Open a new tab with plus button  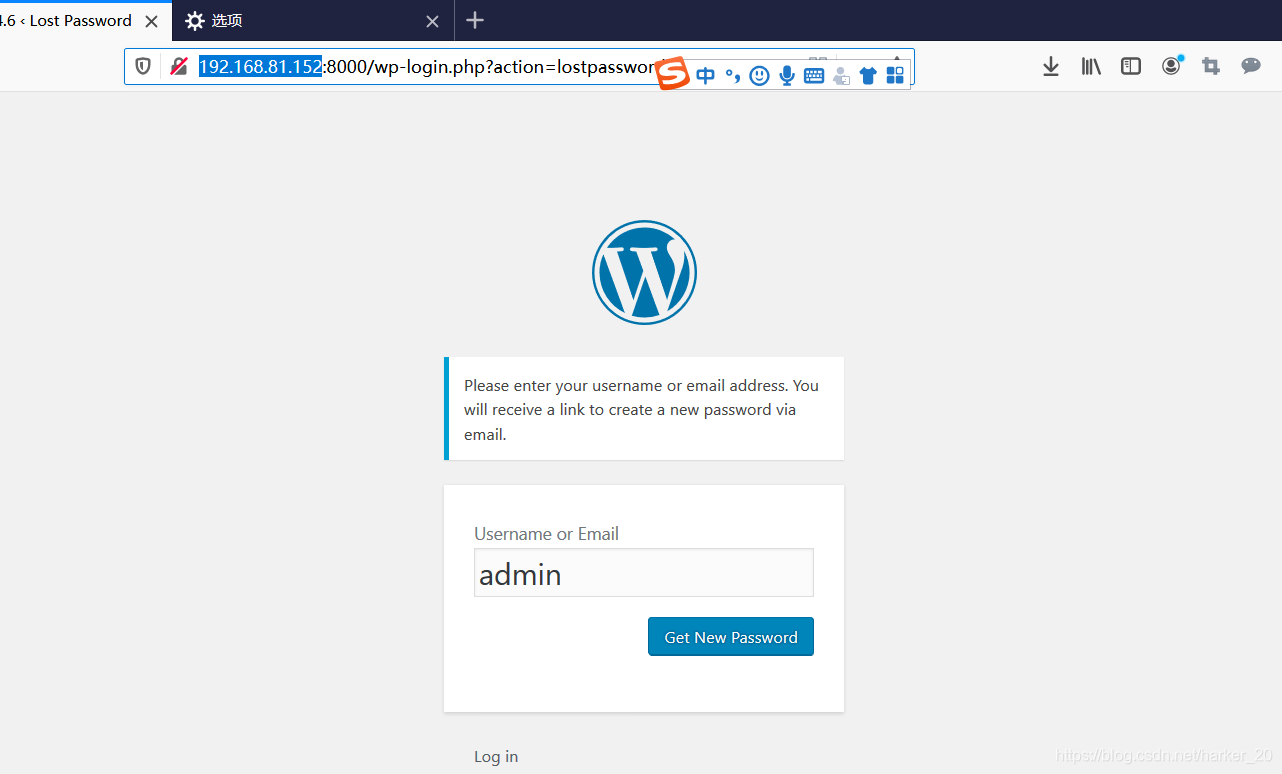pyautogui.click(x=475, y=20)
